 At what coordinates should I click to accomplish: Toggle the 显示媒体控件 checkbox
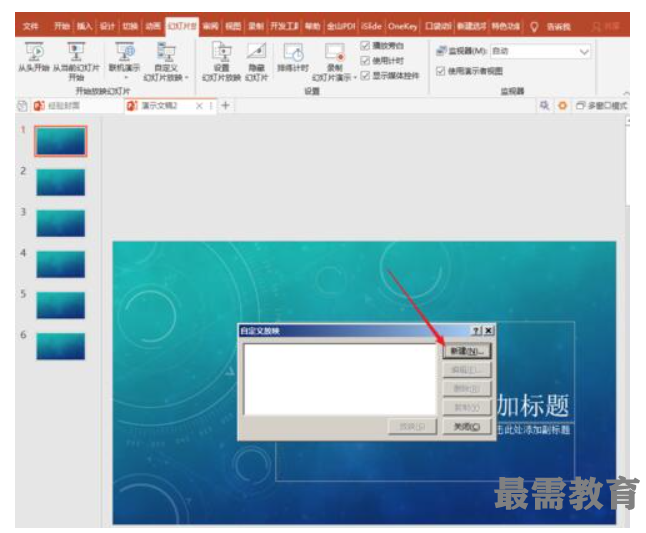[365, 75]
